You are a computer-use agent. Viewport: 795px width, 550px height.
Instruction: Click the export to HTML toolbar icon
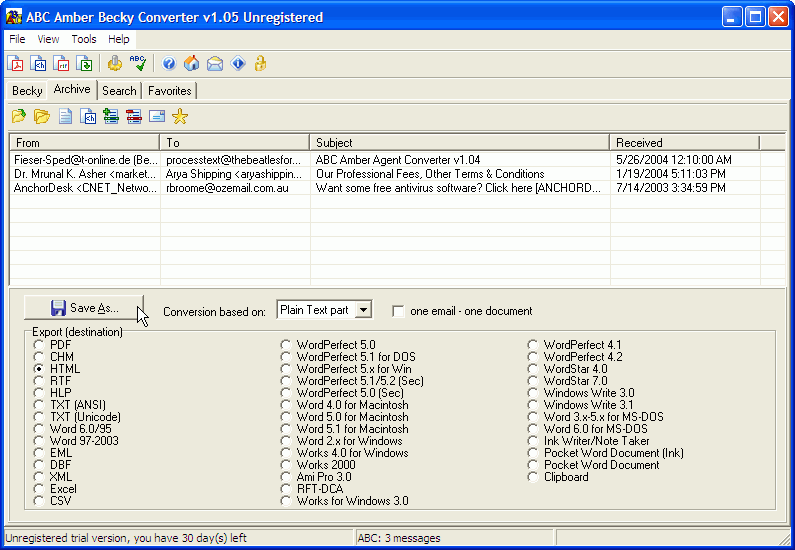pos(39,63)
